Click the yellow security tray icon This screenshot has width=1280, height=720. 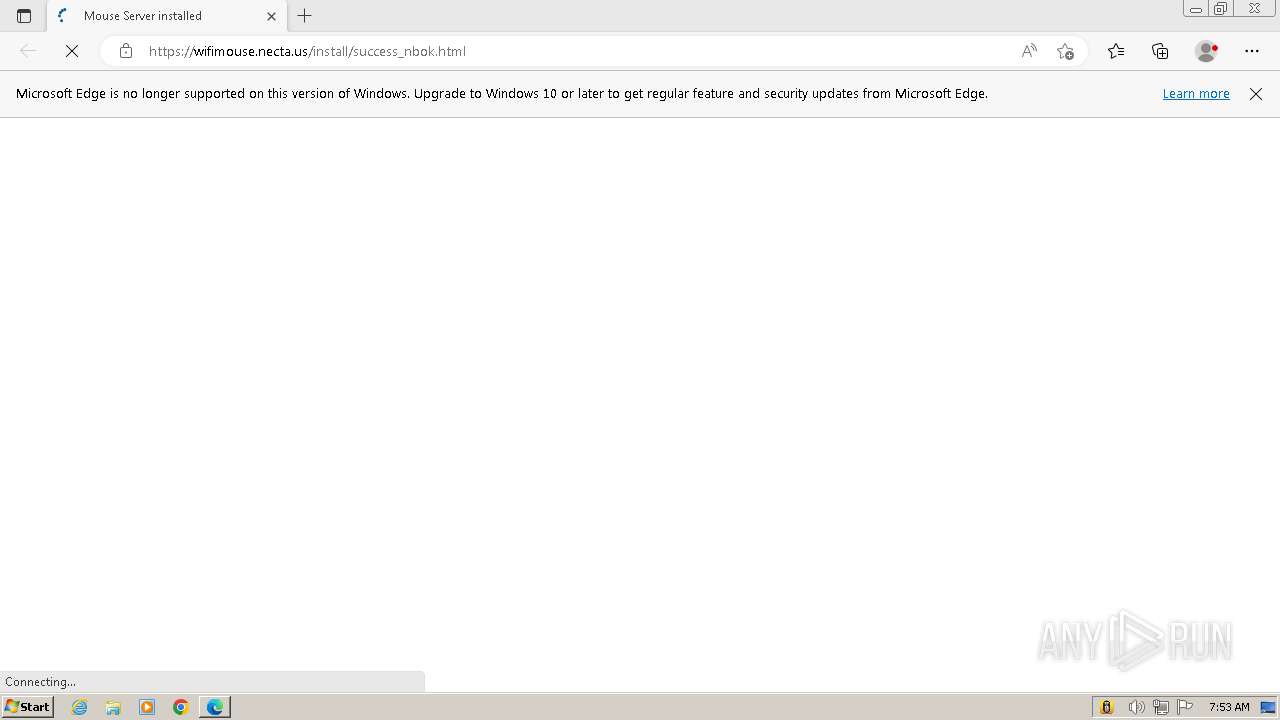pyautogui.click(x=1106, y=707)
